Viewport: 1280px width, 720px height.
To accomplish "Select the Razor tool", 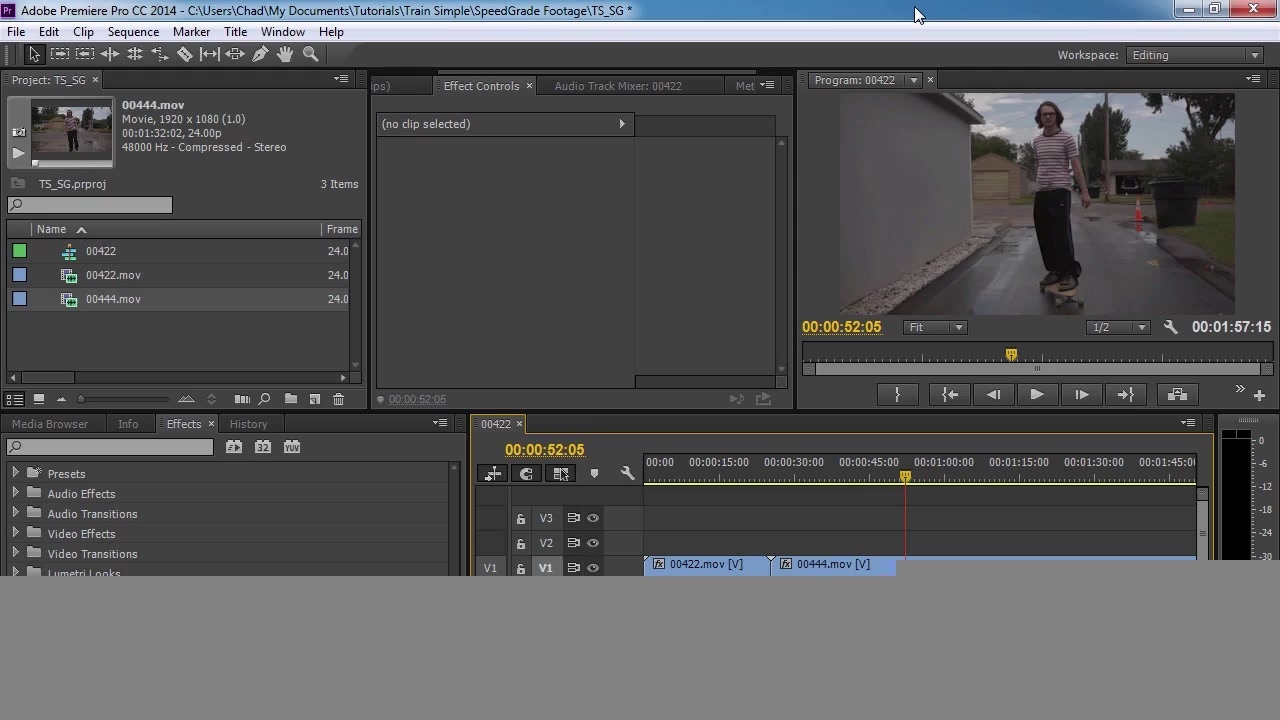I will click(x=185, y=55).
